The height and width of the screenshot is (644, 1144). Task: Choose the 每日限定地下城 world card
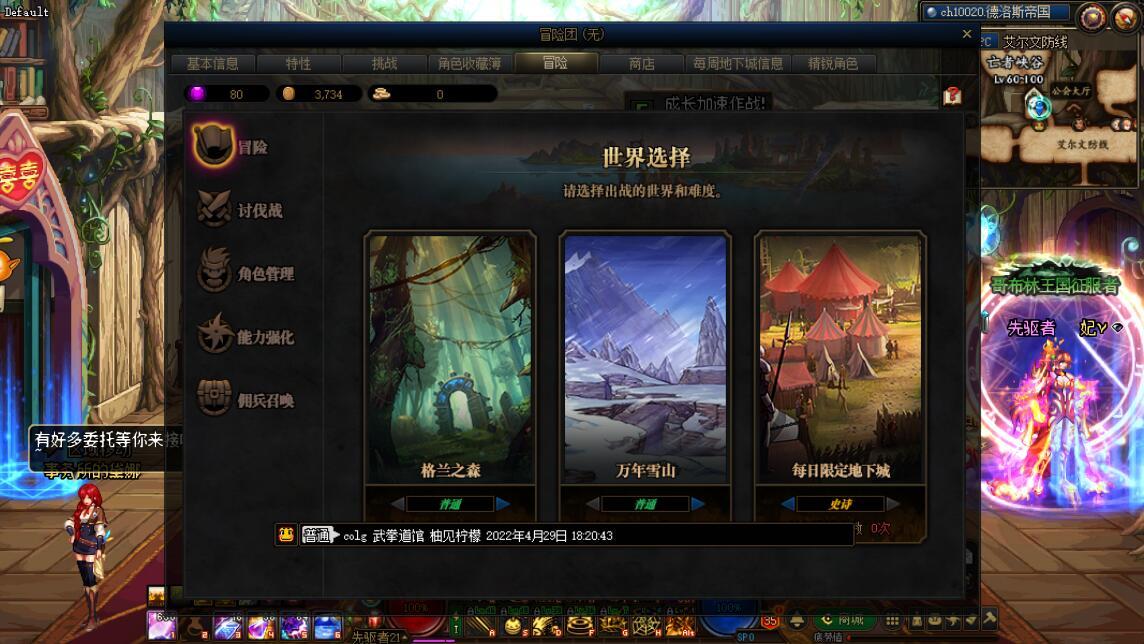click(x=840, y=357)
